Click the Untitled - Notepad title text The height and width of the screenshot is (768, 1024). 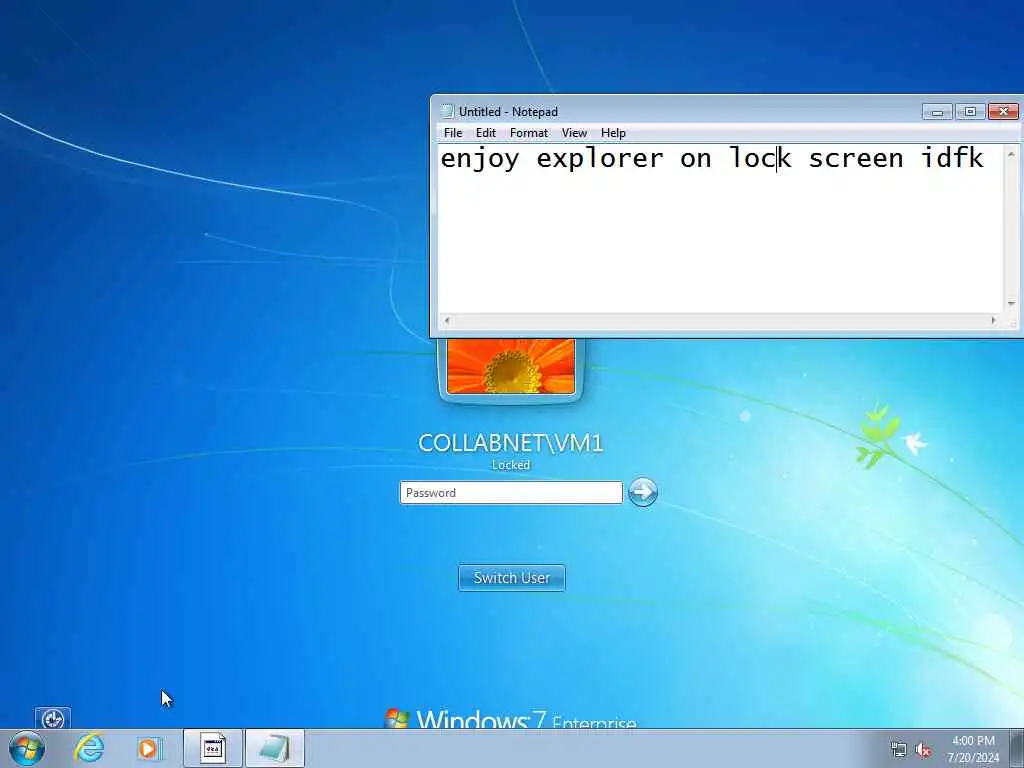[508, 112]
